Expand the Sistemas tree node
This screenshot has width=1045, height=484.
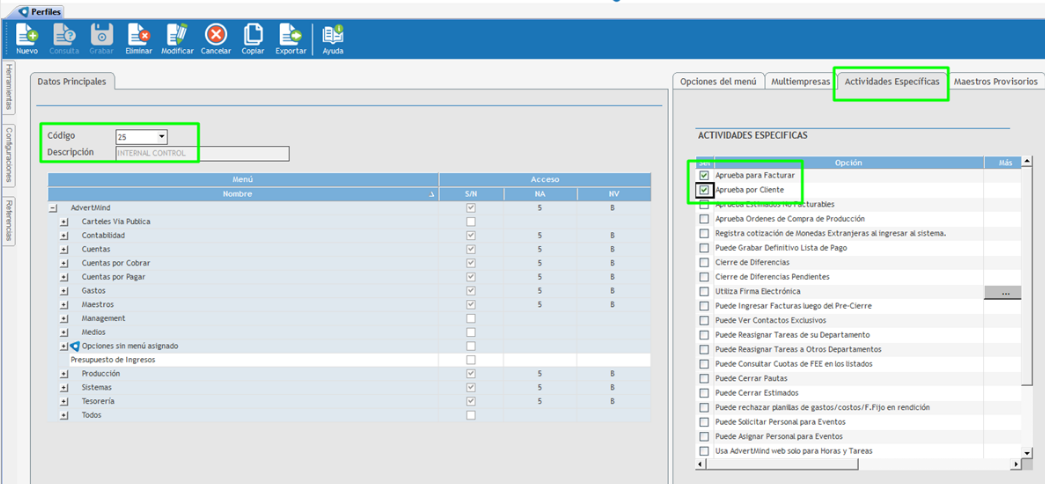(x=64, y=387)
